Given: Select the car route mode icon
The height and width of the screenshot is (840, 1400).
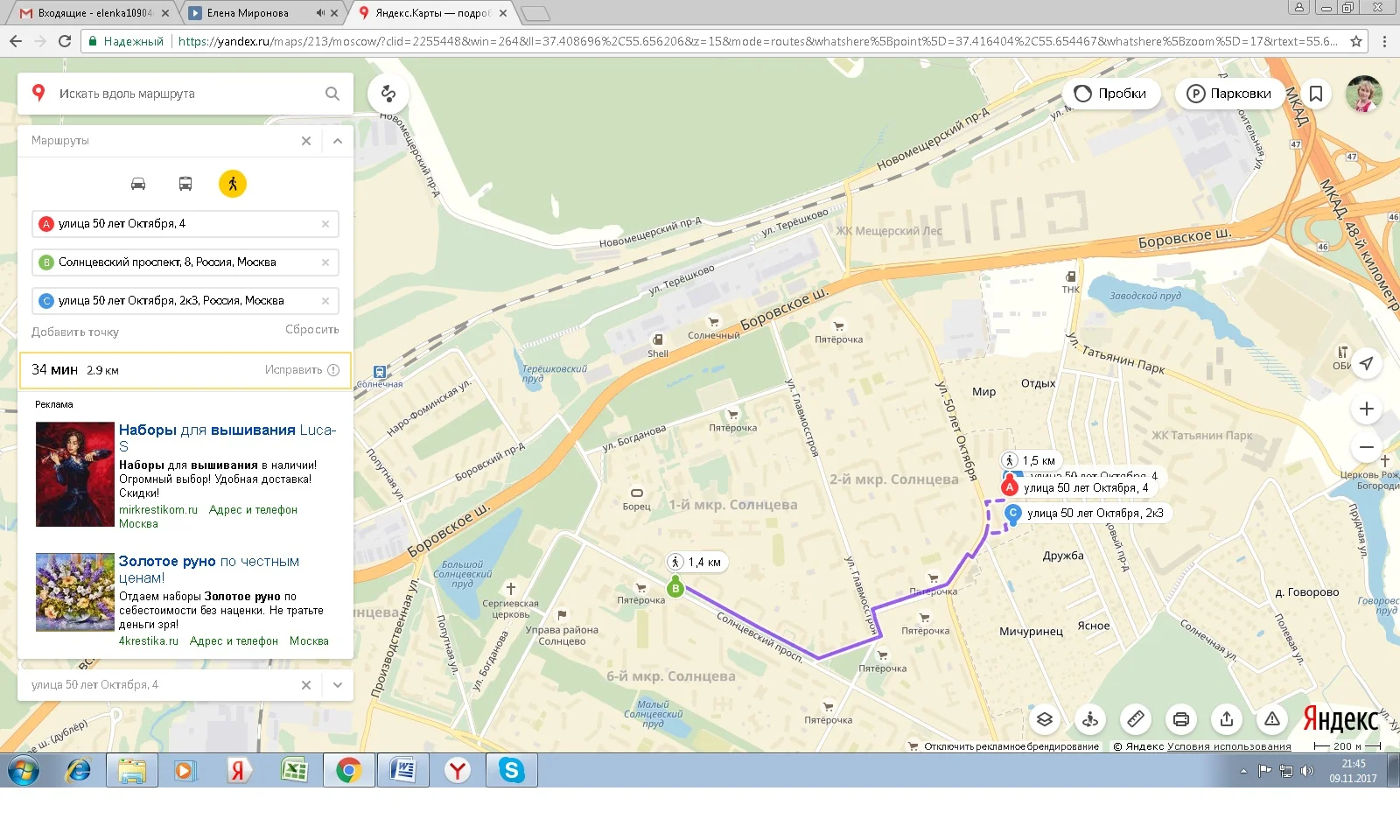Looking at the screenshot, I should (138, 184).
